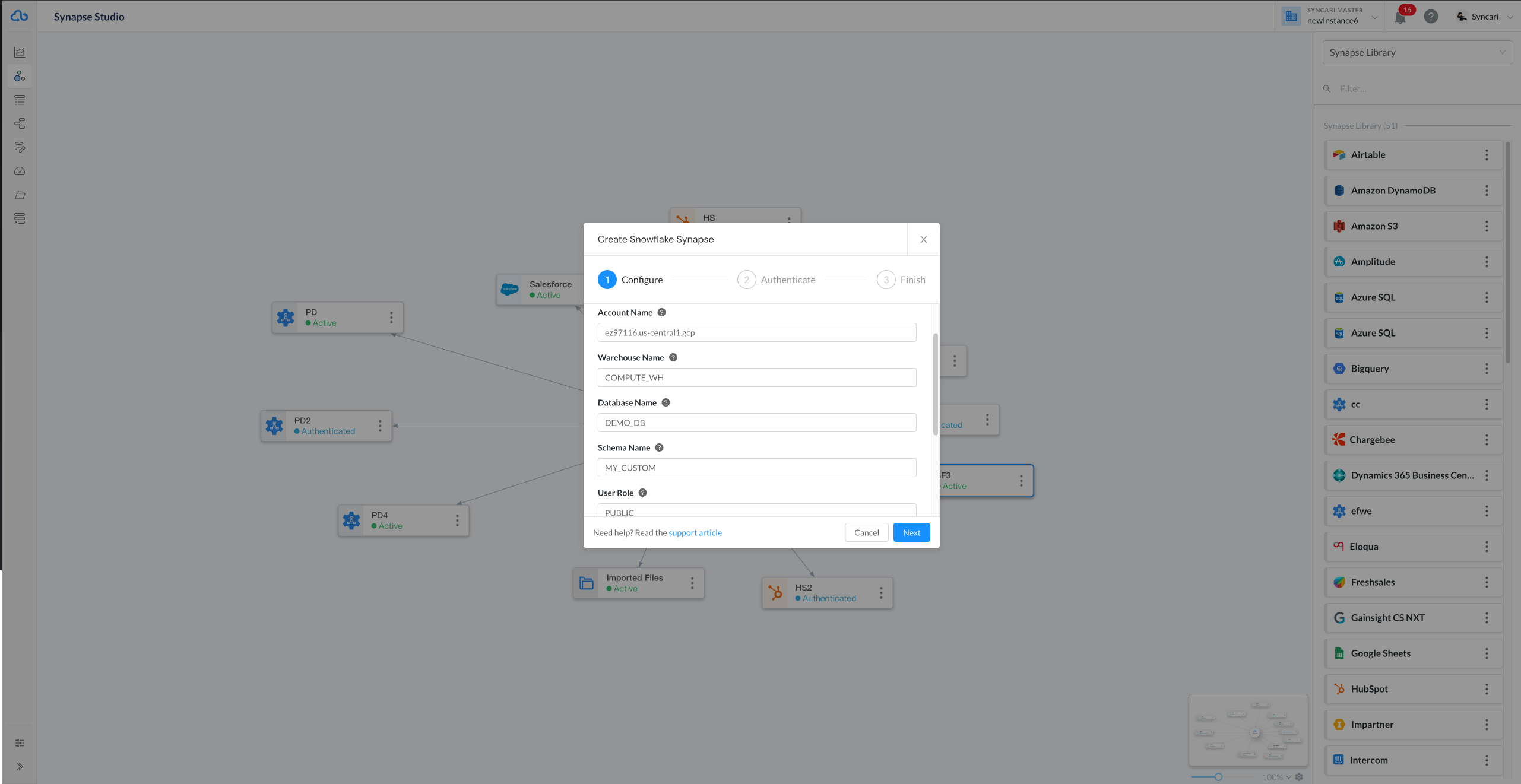Select the Configure step
The height and width of the screenshot is (784, 1521).
pos(630,280)
